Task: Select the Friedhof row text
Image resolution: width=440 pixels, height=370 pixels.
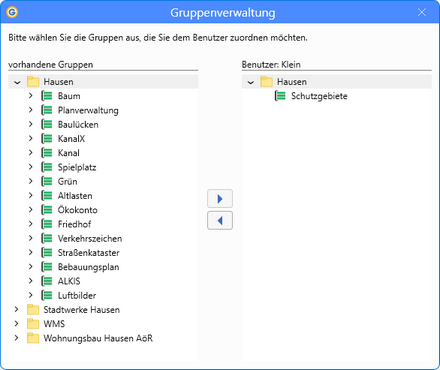Action: click(x=74, y=224)
